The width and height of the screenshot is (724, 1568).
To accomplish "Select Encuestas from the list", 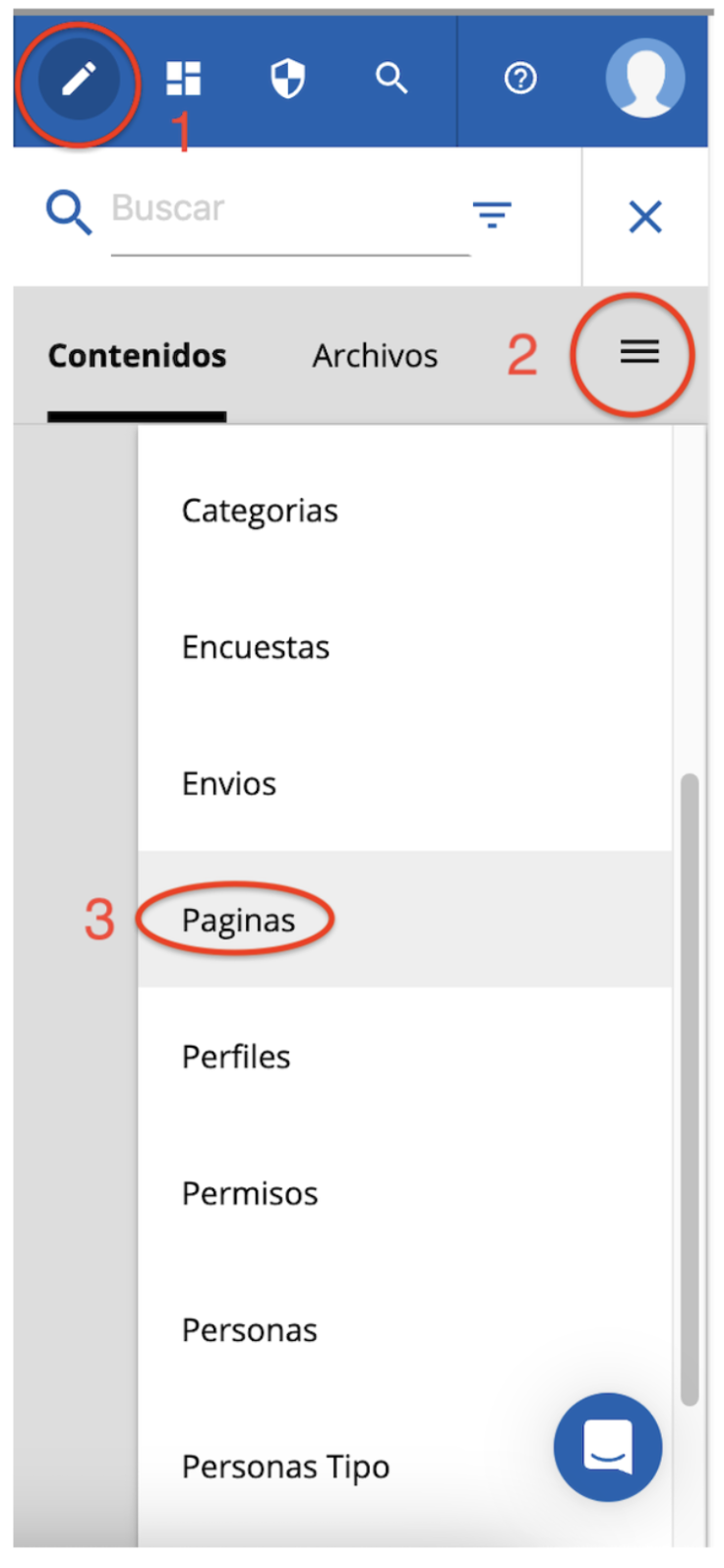I will pos(256,647).
